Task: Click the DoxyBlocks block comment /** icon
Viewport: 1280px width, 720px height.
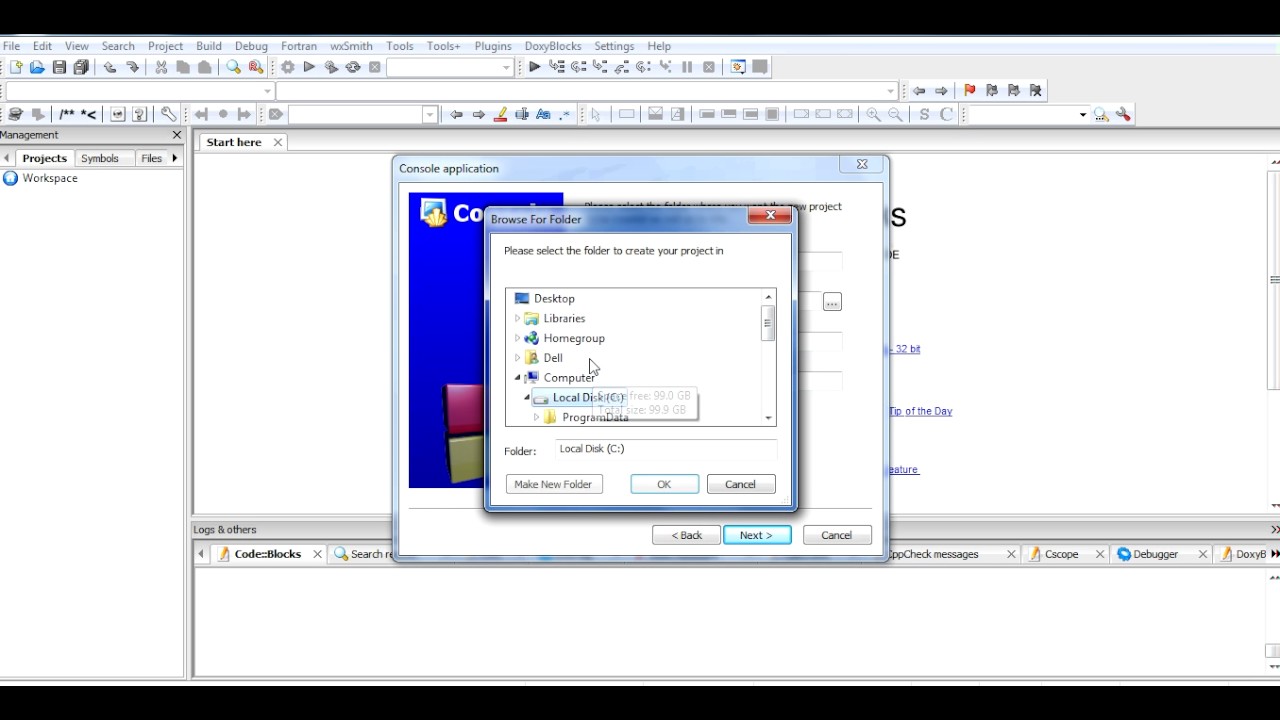Action: tap(66, 114)
